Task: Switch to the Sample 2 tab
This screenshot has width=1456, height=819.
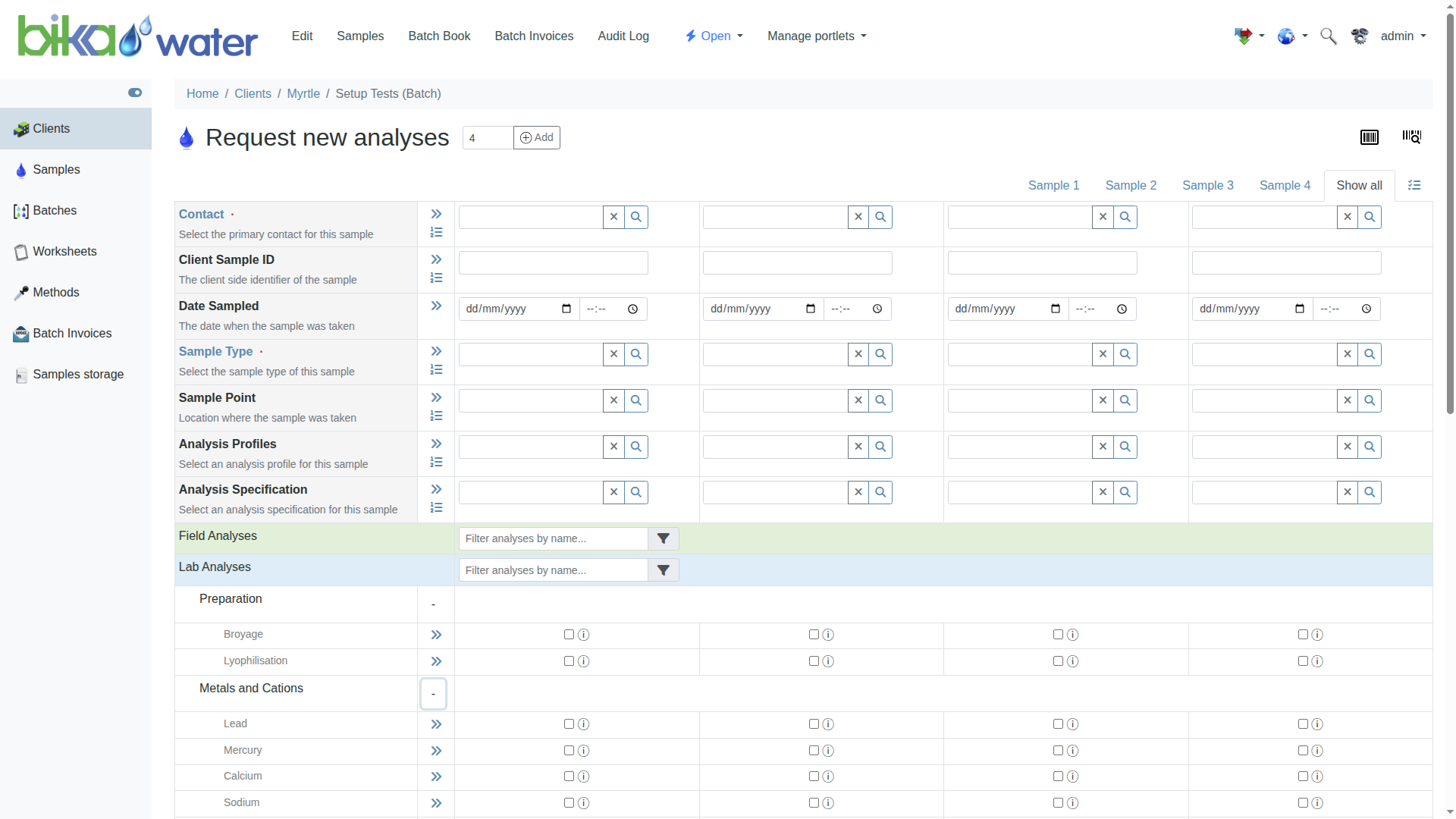Action: coord(1131,186)
